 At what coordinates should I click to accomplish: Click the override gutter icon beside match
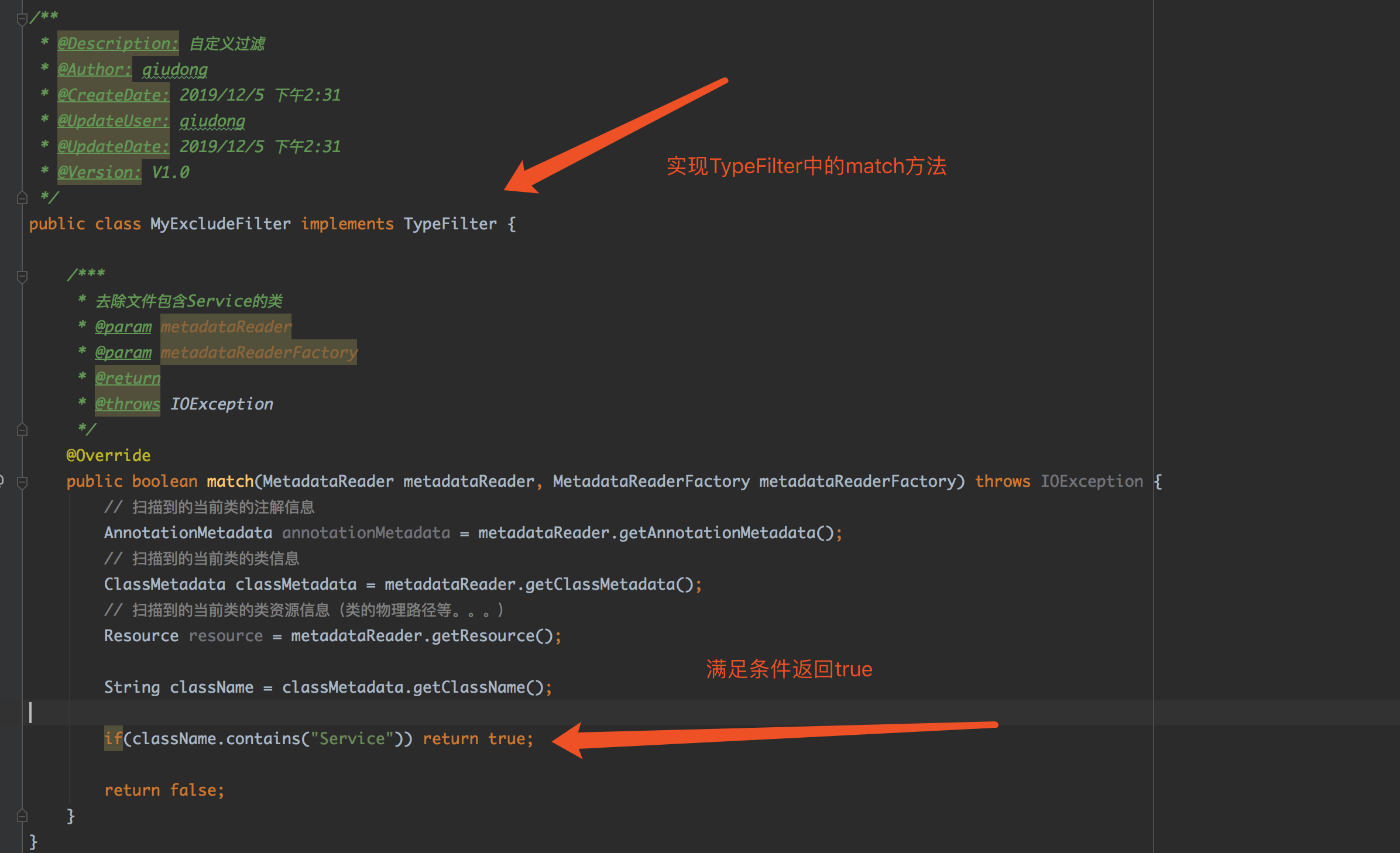coord(2,481)
